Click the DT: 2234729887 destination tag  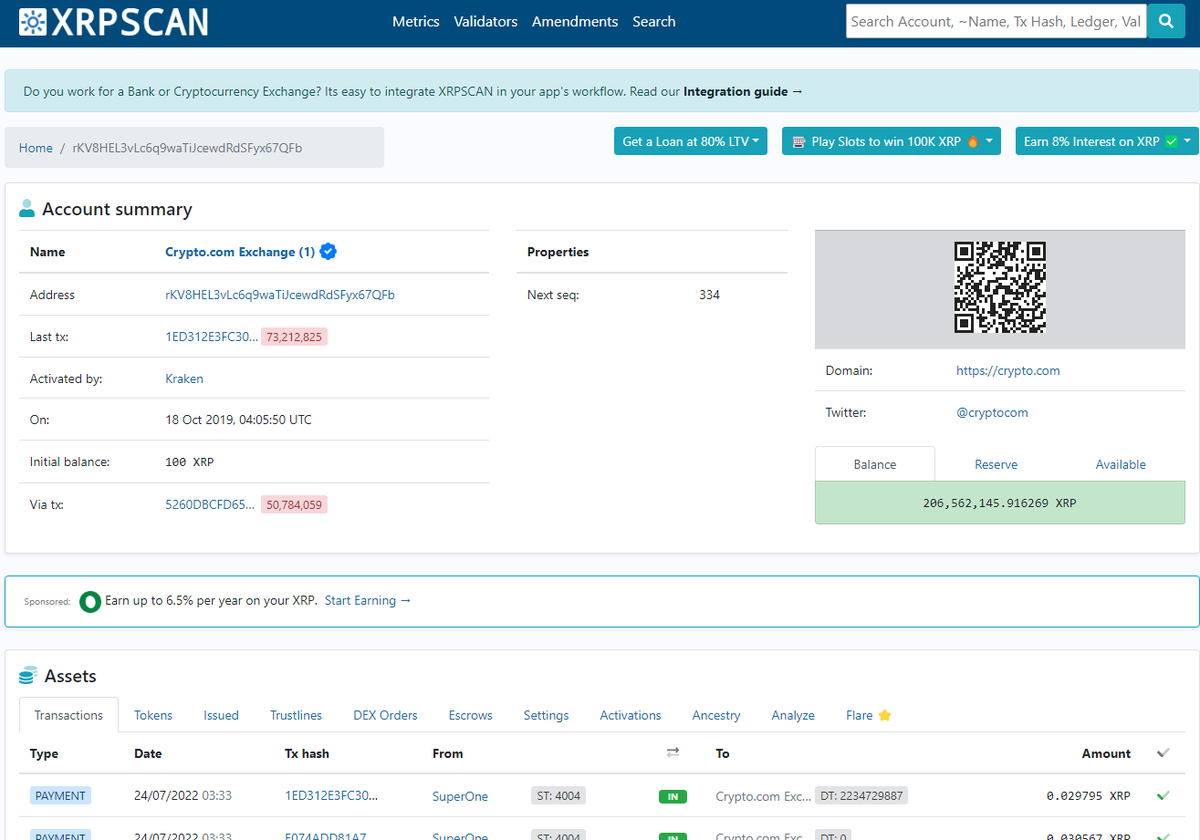click(x=861, y=796)
